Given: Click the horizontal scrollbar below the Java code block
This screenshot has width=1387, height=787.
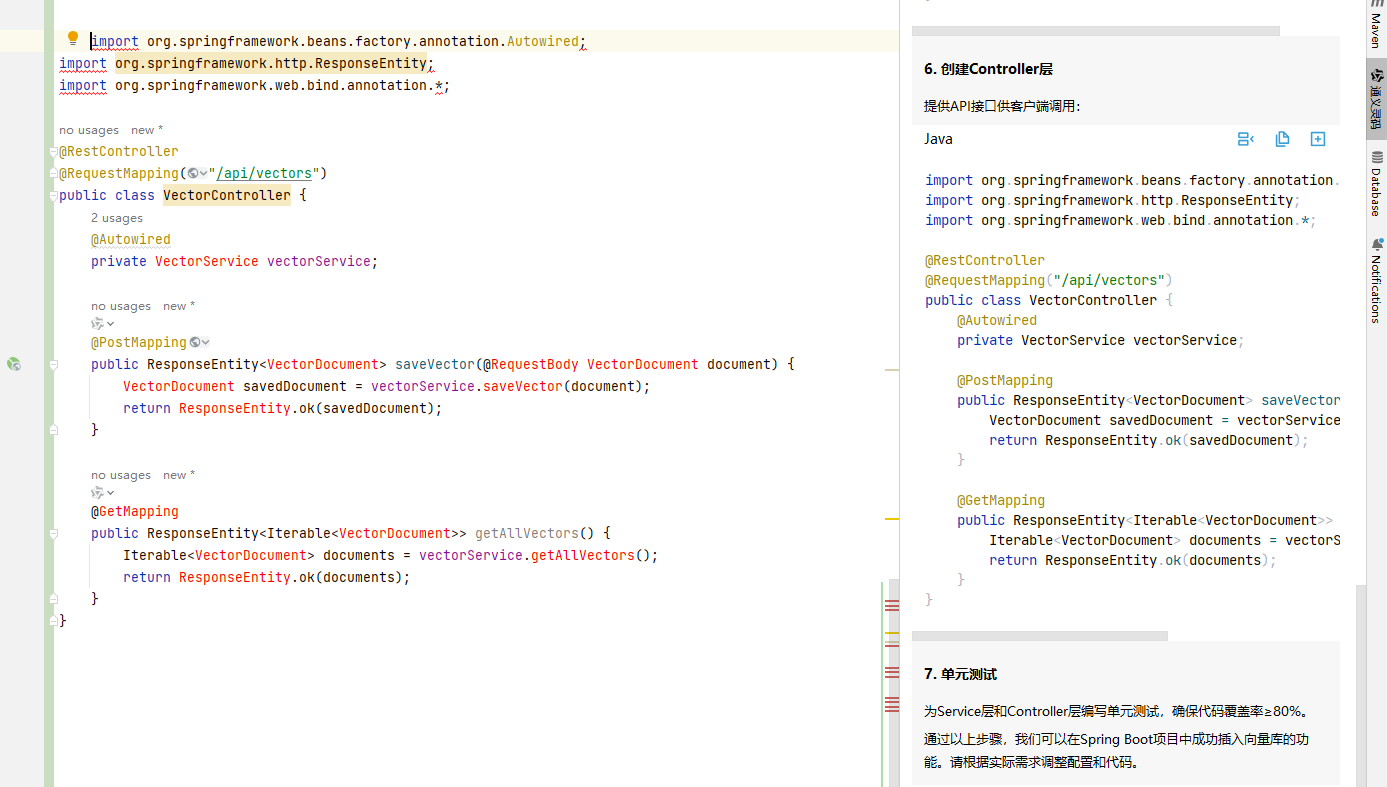Looking at the screenshot, I should [1040, 636].
